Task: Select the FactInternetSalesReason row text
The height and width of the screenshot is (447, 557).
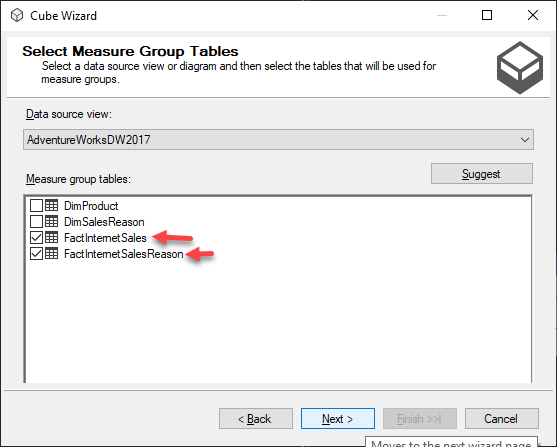Action: [124, 254]
